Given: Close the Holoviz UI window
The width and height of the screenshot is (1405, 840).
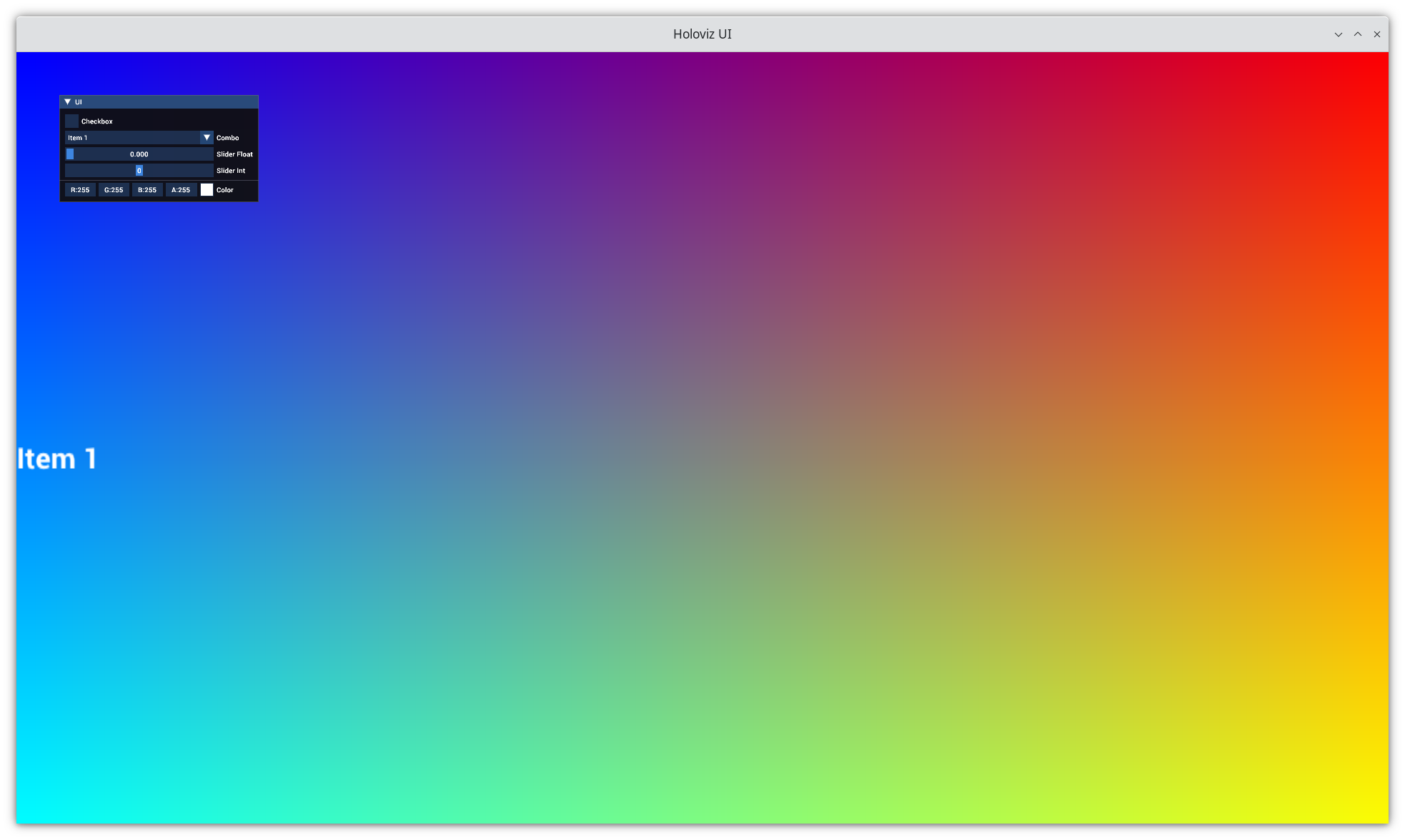Looking at the screenshot, I should (x=1377, y=34).
